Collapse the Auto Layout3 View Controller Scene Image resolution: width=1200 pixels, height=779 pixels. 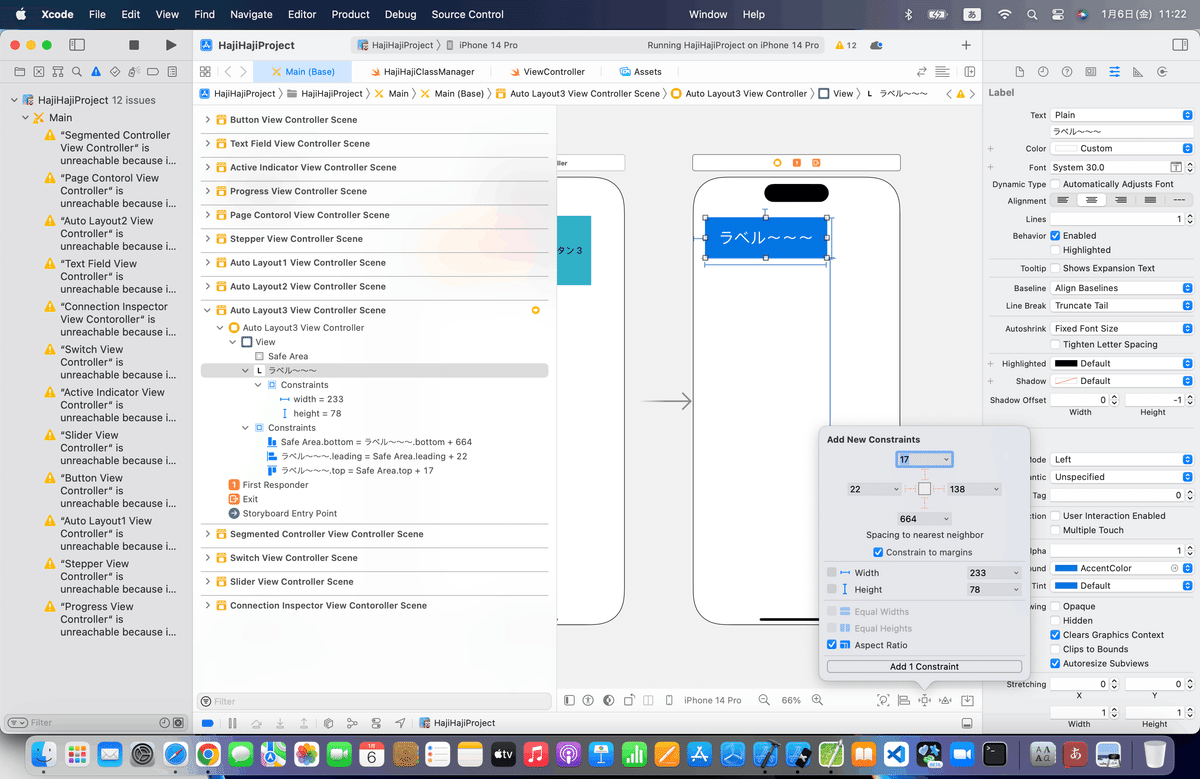point(208,310)
